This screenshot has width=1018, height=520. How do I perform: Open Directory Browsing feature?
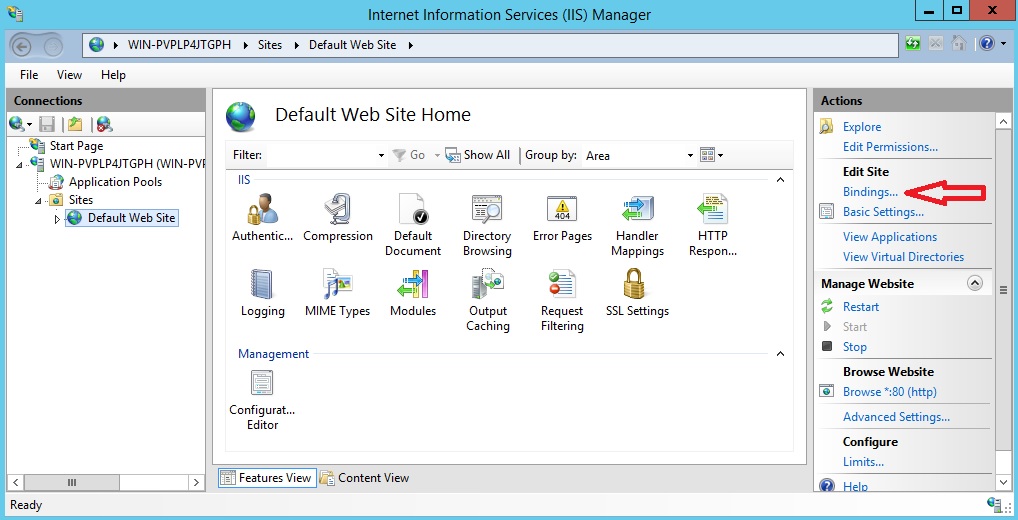pos(487,225)
